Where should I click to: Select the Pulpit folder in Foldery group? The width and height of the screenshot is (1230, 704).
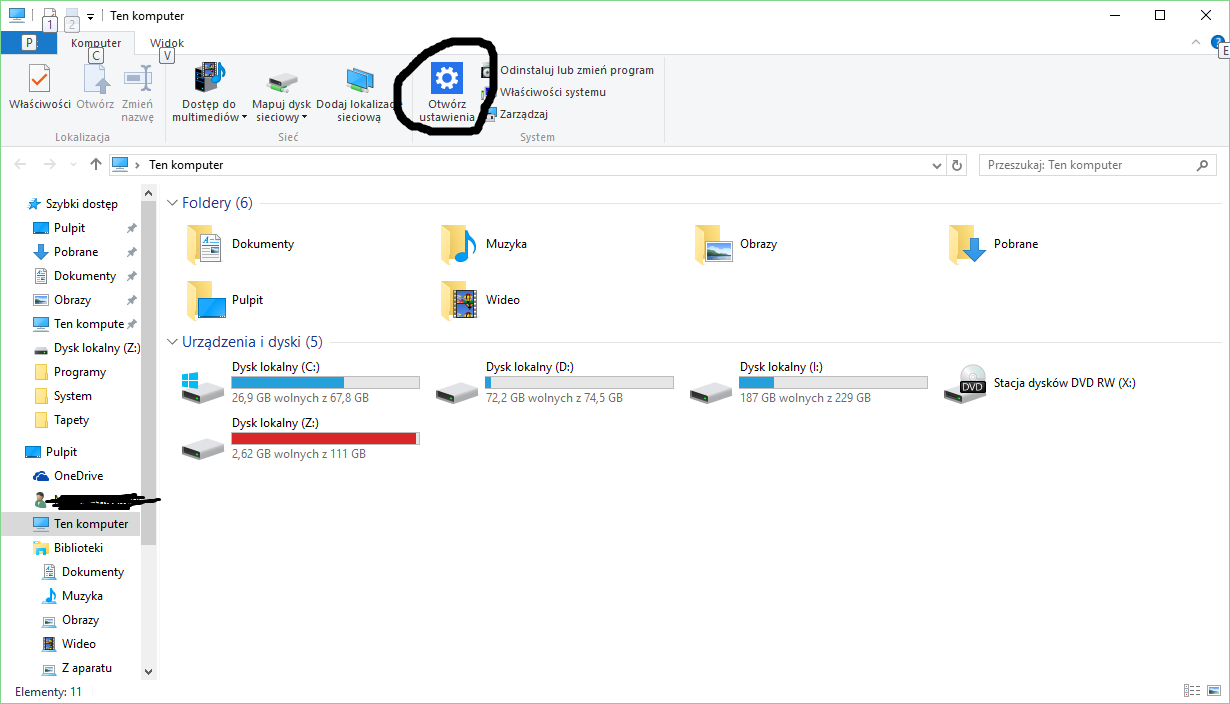tap(226, 300)
